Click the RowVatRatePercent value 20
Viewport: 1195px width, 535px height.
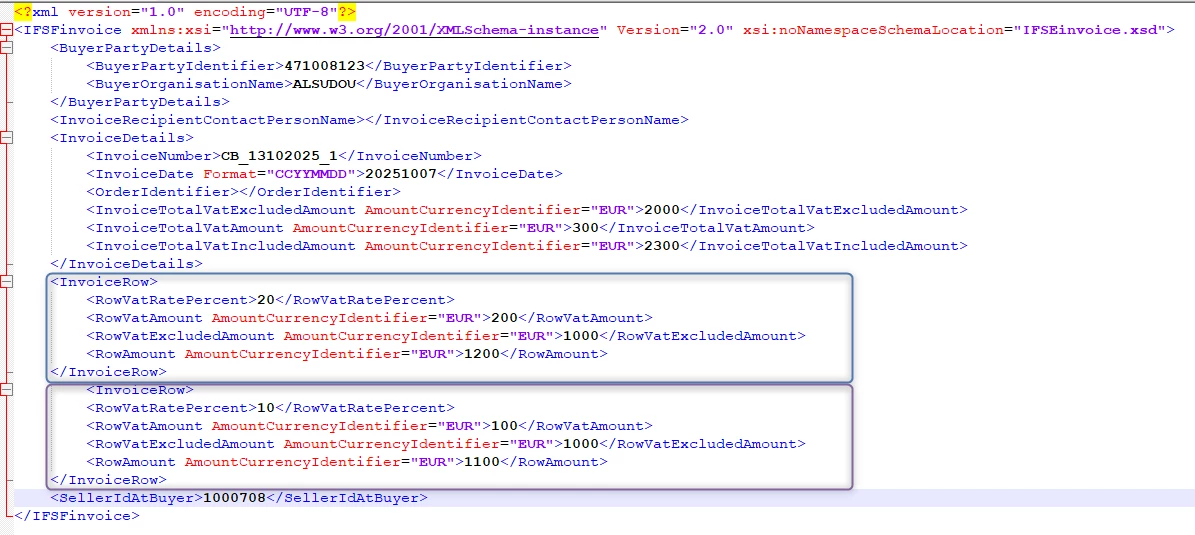[x=266, y=300]
